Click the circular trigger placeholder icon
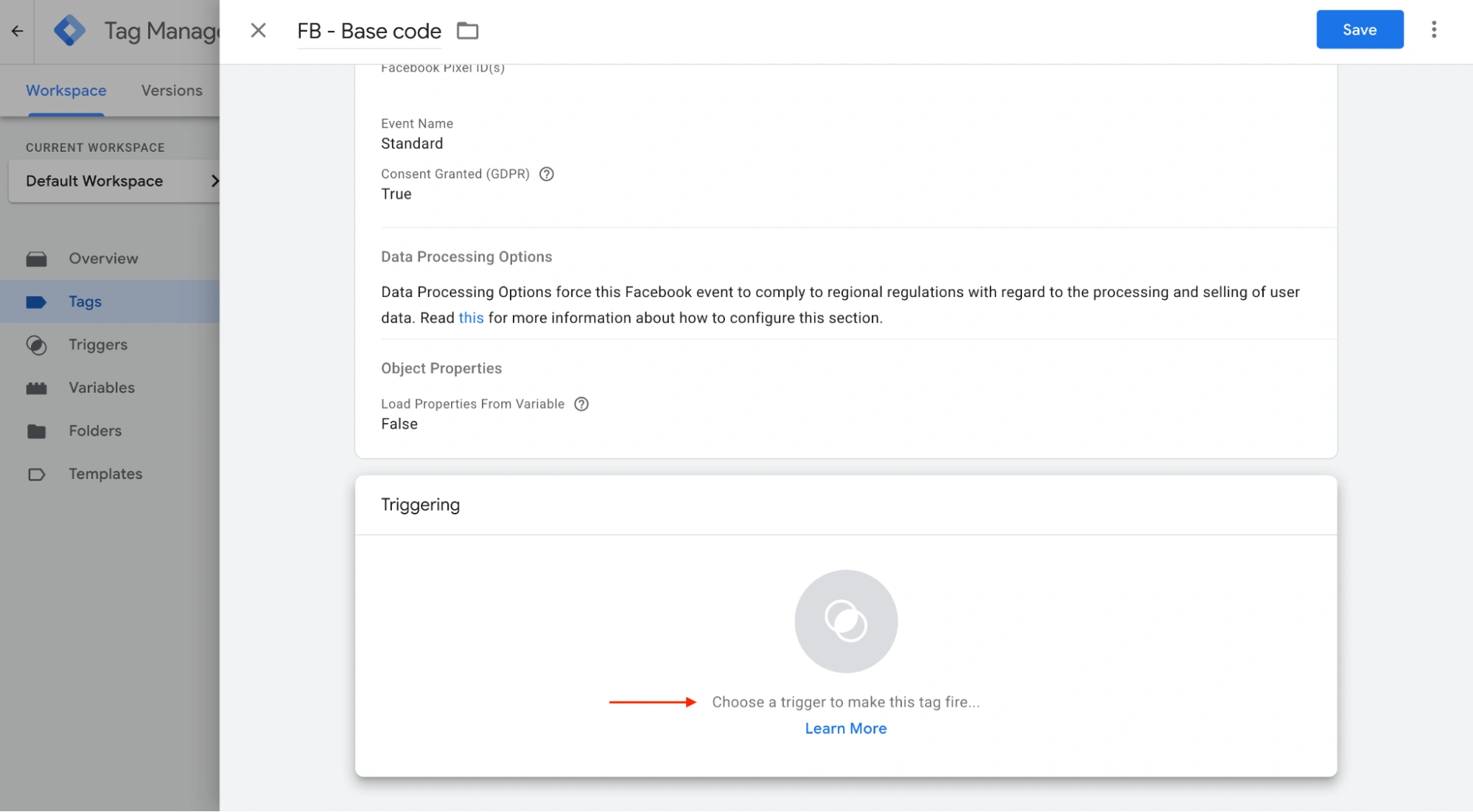Viewport: 1473px width, 812px height. (x=845, y=620)
